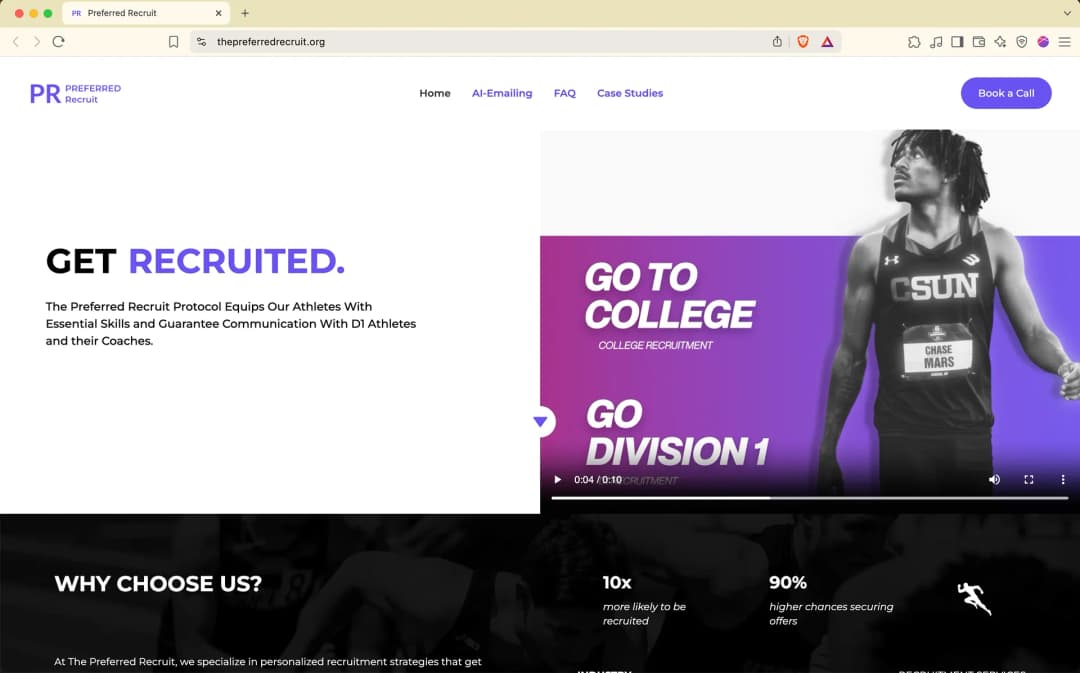This screenshot has height=673, width=1080.
Task: Seek on the video progress bar
Action: [809, 497]
